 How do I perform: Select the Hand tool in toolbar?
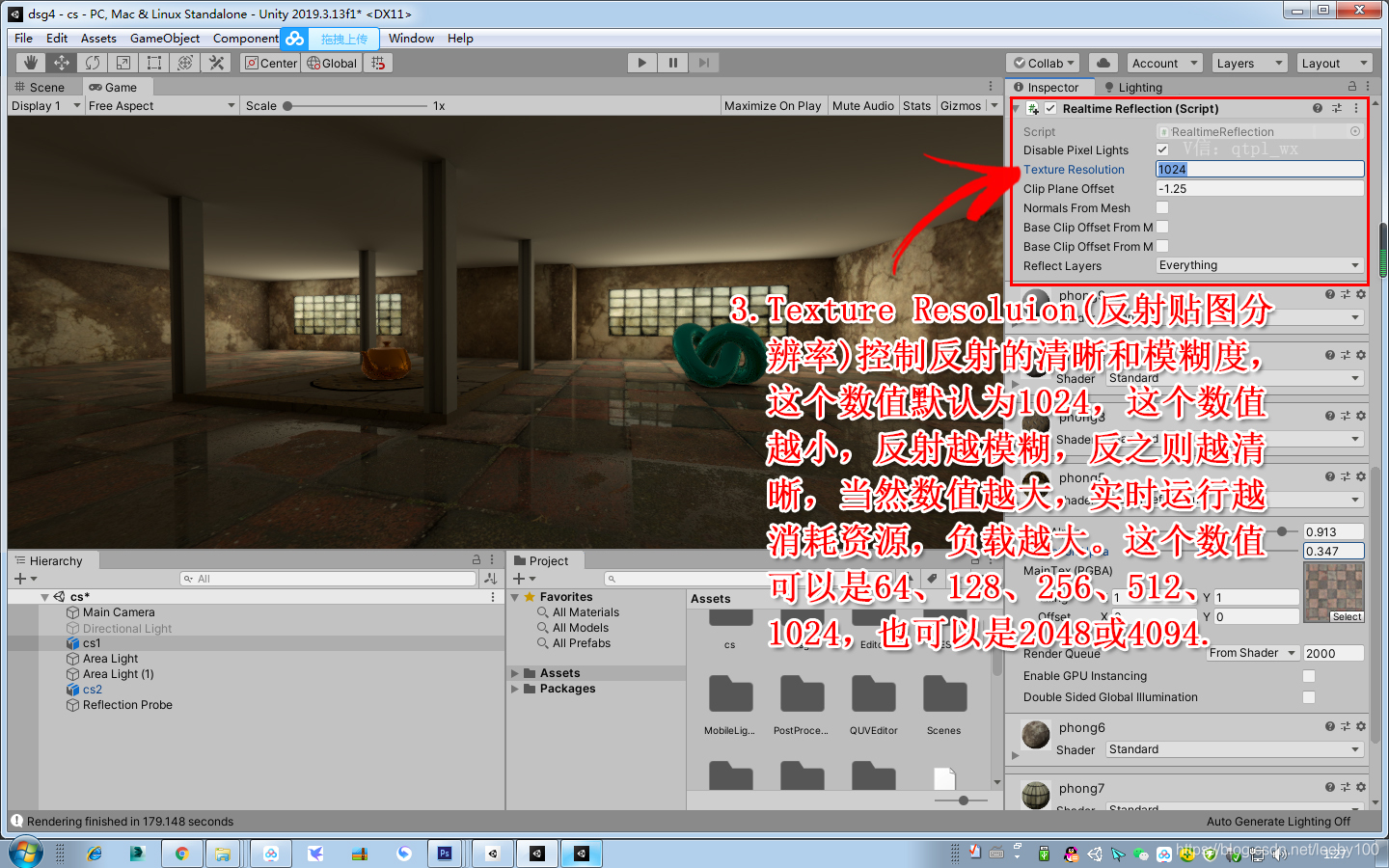click(31, 63)
